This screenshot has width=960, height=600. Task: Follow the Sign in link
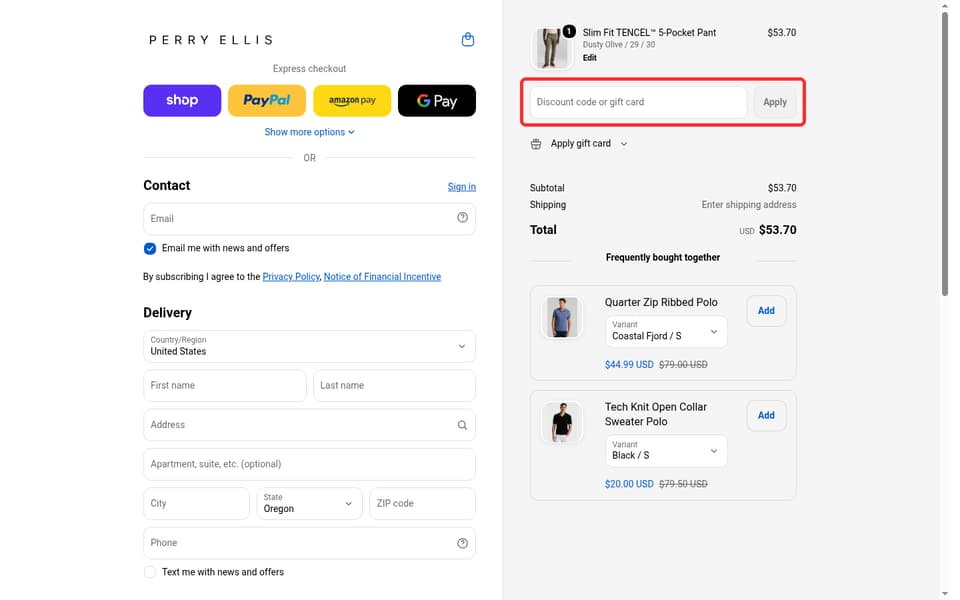point(462,187)
